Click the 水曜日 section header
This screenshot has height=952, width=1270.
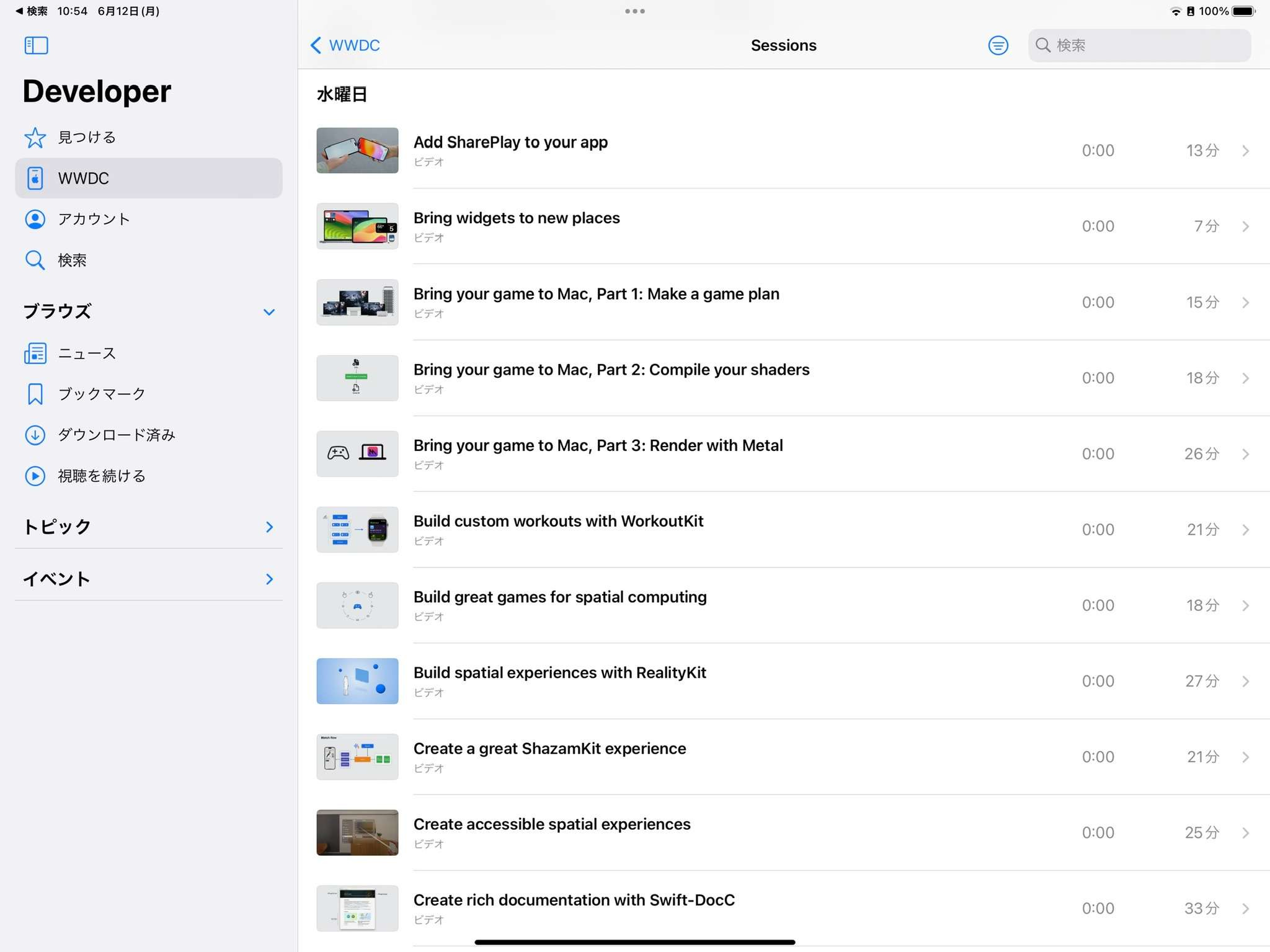click(342, 94)
